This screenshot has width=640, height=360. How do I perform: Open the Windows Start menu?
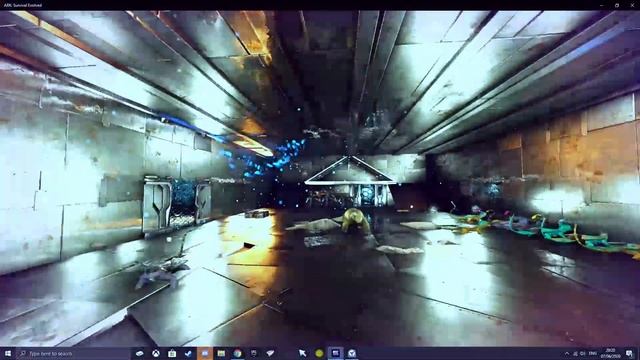pyautogui.click(x=7, y=353)
